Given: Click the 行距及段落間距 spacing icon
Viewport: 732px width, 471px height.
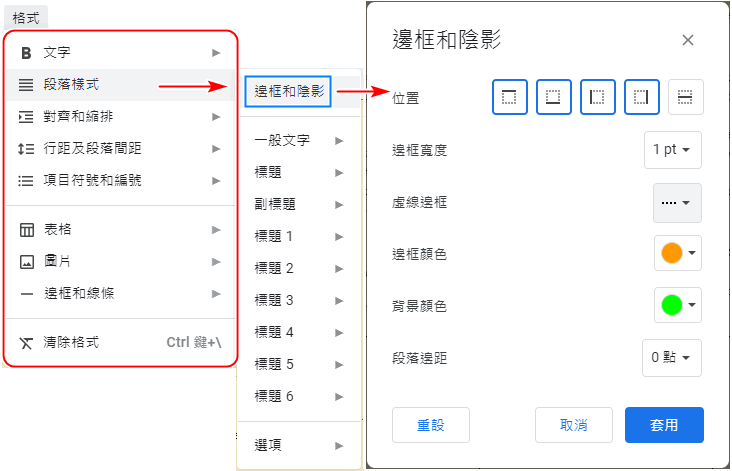Looking at the screenshot, I should click(x=26, y=149).
